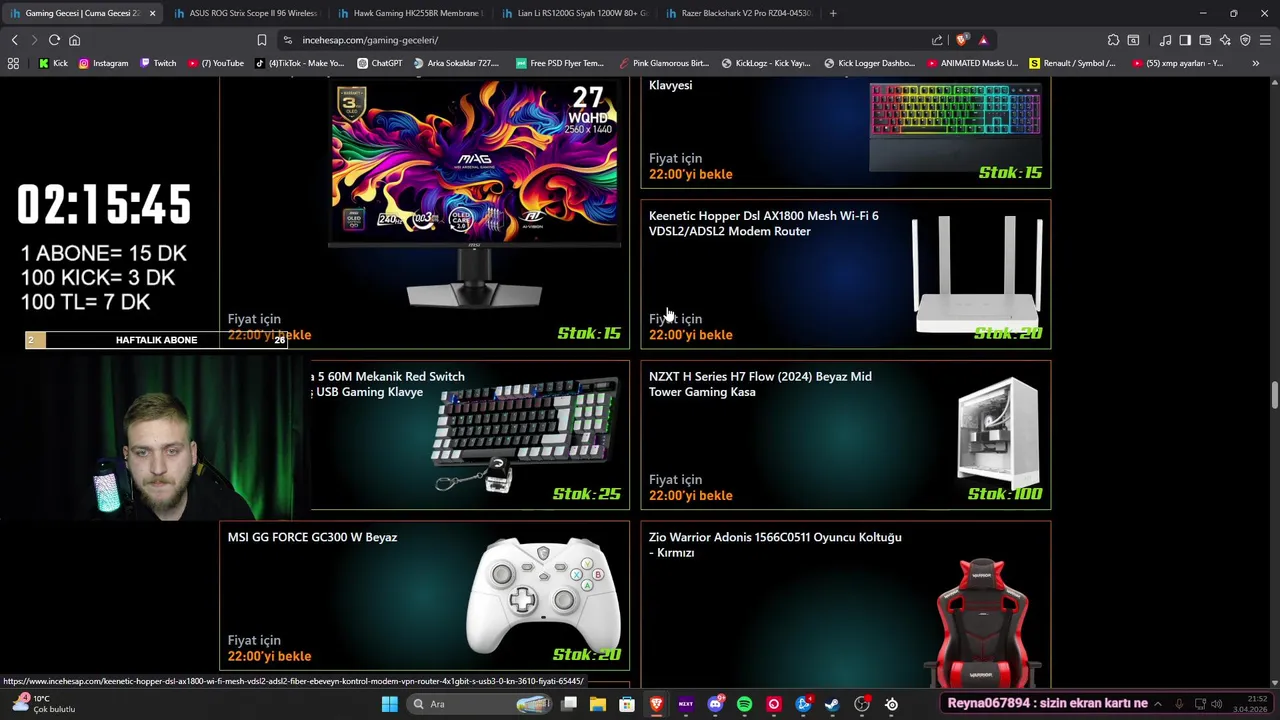
Task: Open the KickLogz bookmark
Action: coord(765,63)
